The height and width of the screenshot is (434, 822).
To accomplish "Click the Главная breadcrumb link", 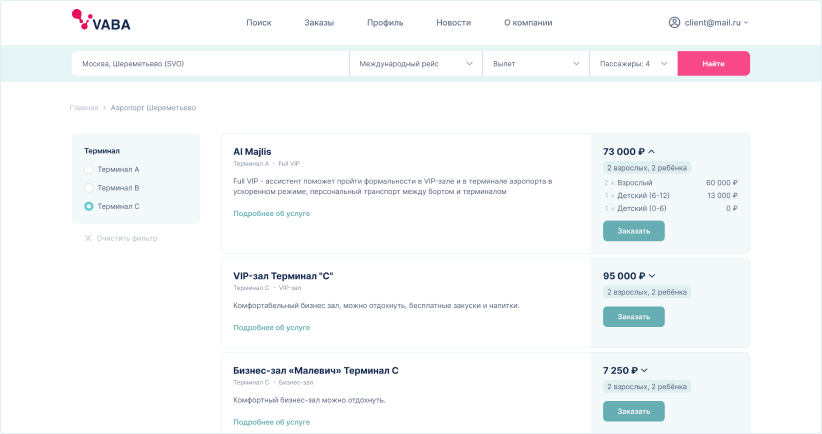I will pyautogui.click(x=84, y=107).
